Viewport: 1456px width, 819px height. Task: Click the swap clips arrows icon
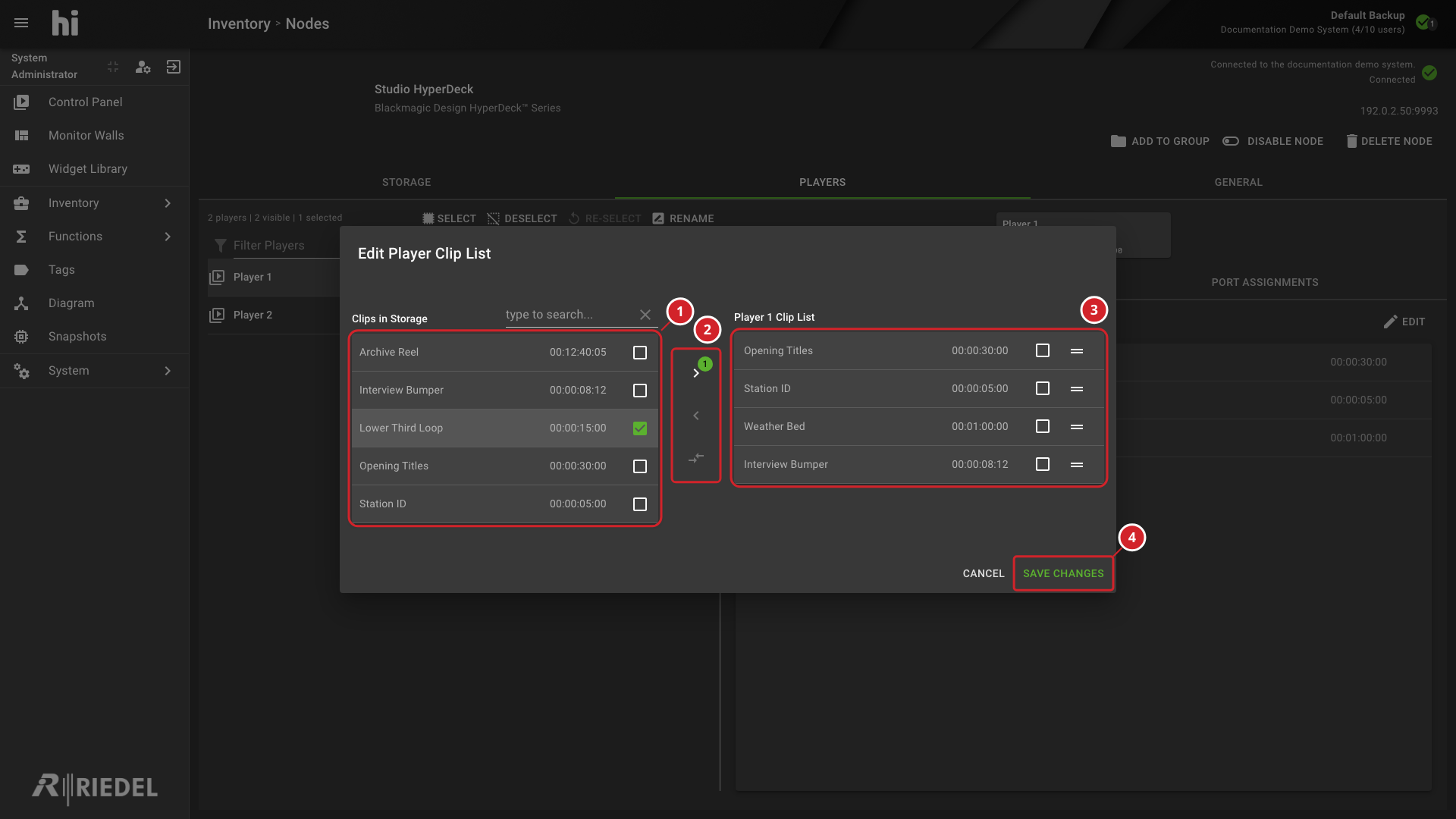tap(696, 457)
